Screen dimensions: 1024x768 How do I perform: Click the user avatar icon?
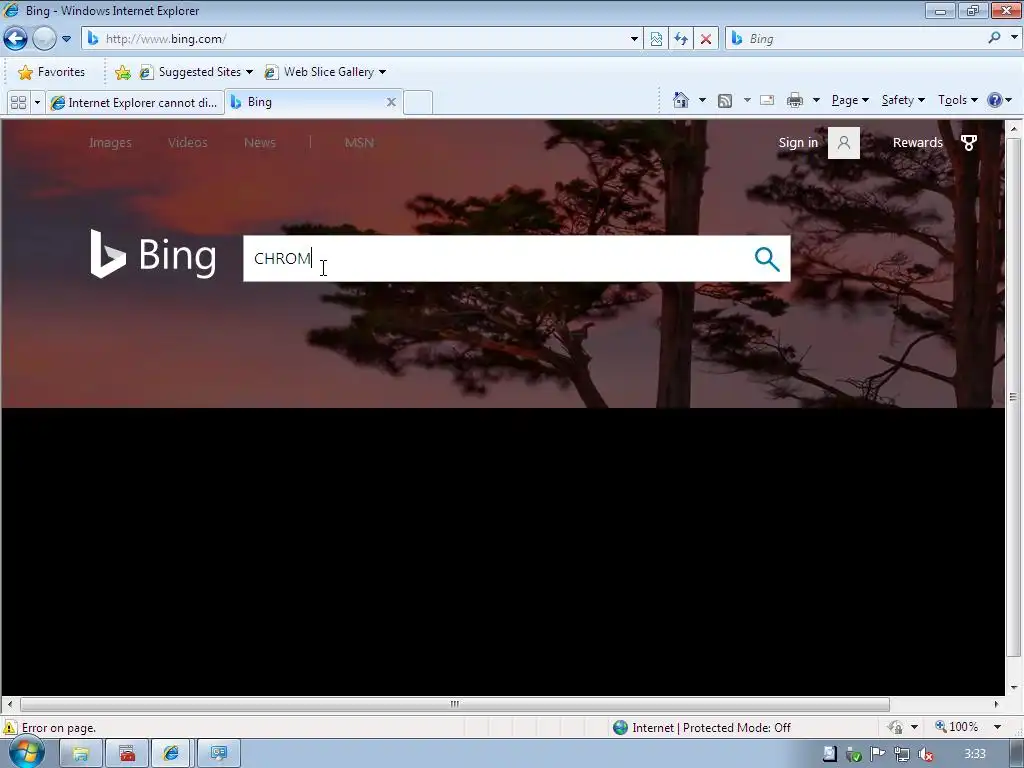tap(844, 142)
